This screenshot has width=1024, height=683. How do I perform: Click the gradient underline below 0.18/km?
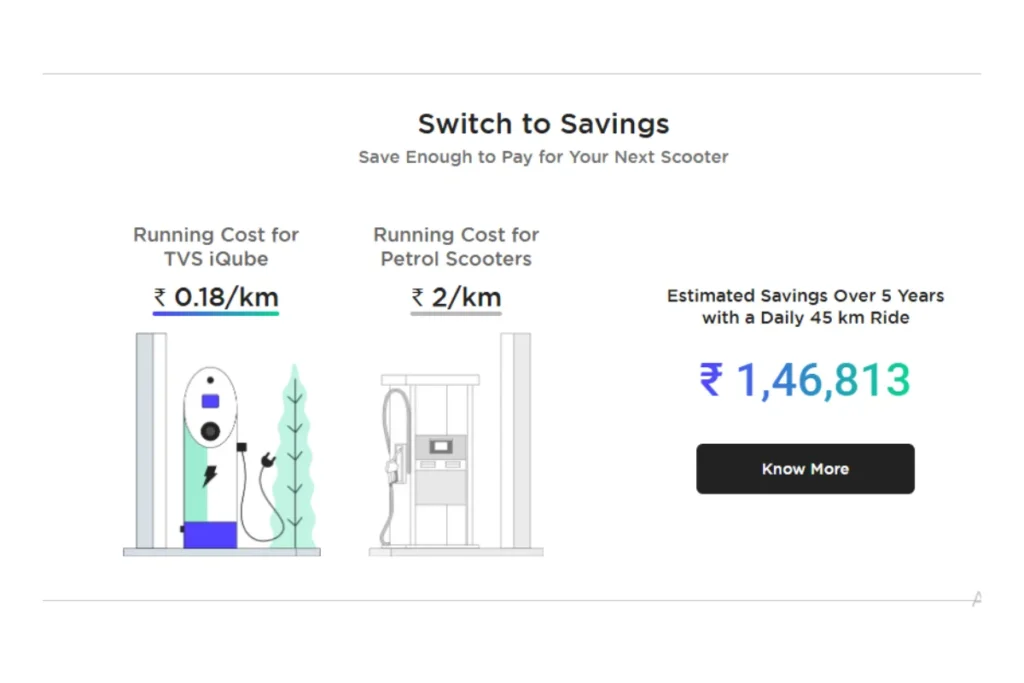tap(216, 313)
